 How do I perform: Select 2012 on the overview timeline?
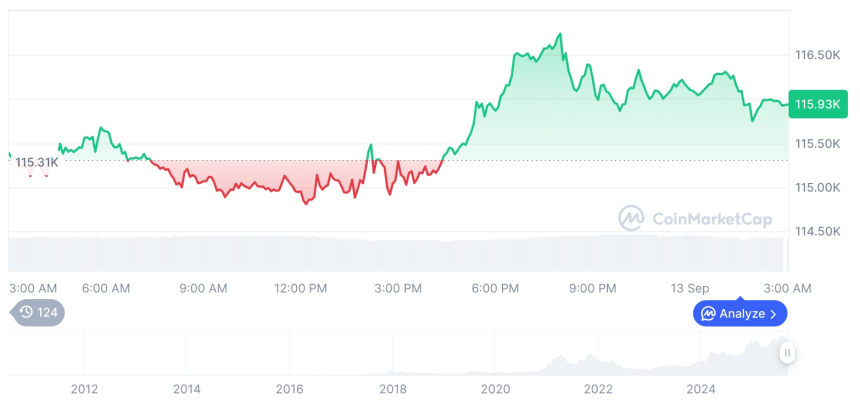pyautogui.click(x=84, y=388)
